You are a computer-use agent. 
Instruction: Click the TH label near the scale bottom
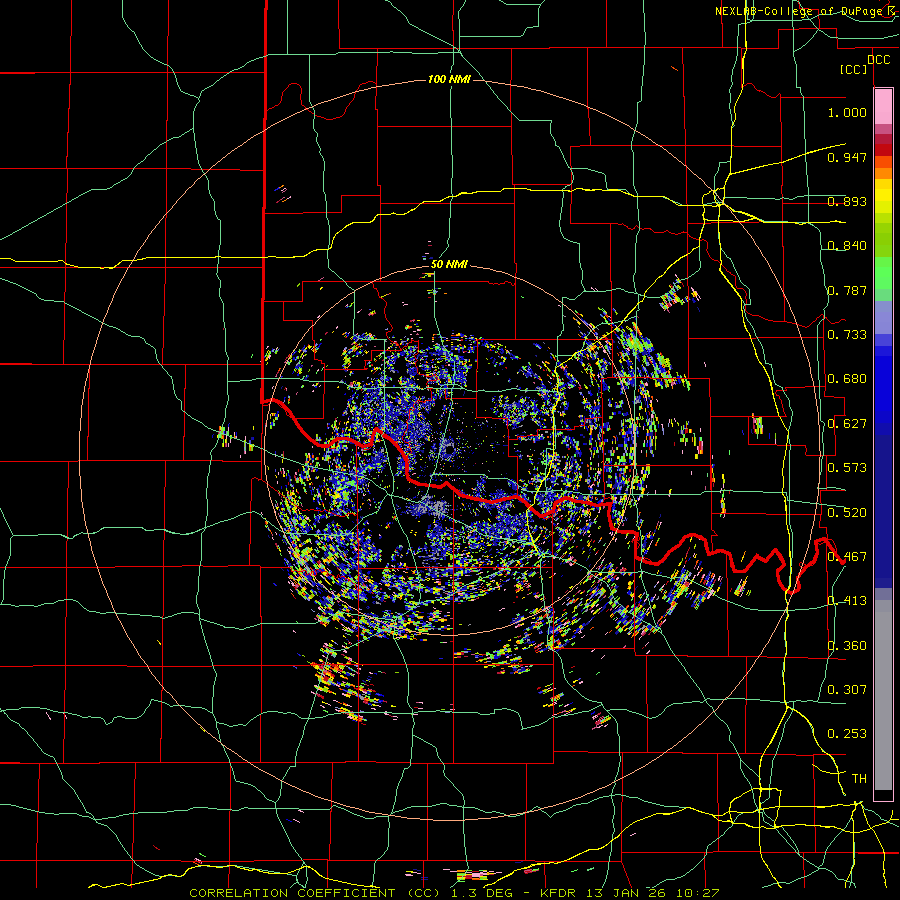click(859, 779)
